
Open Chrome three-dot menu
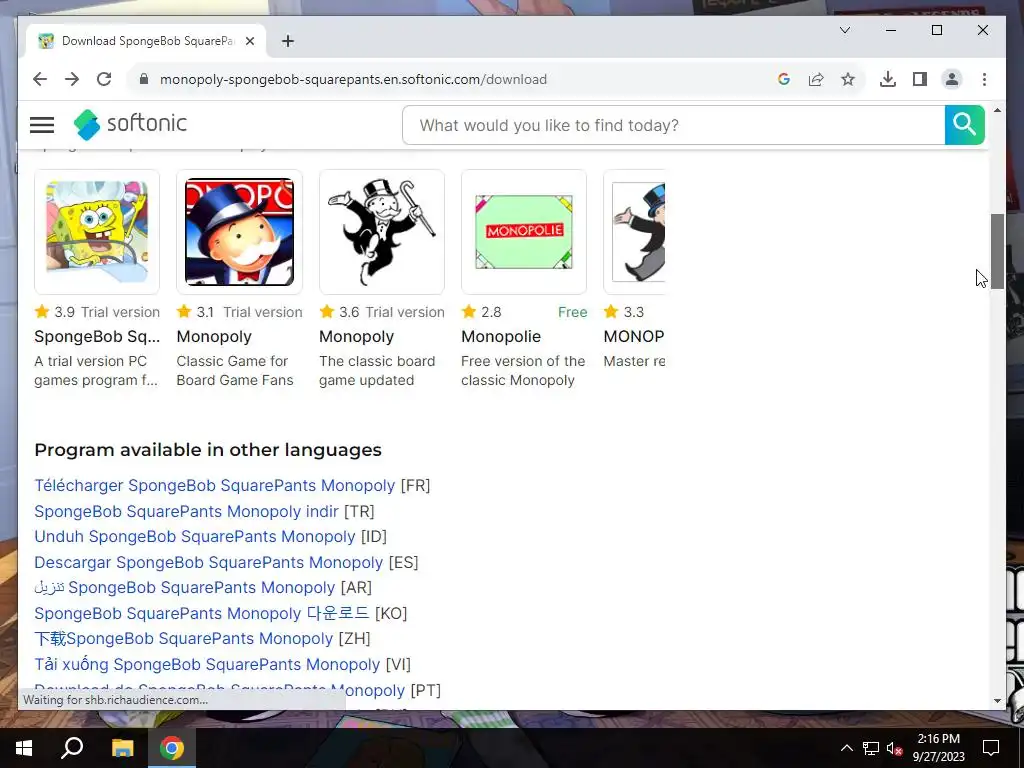pyautogui.click(x=984, y=79)
